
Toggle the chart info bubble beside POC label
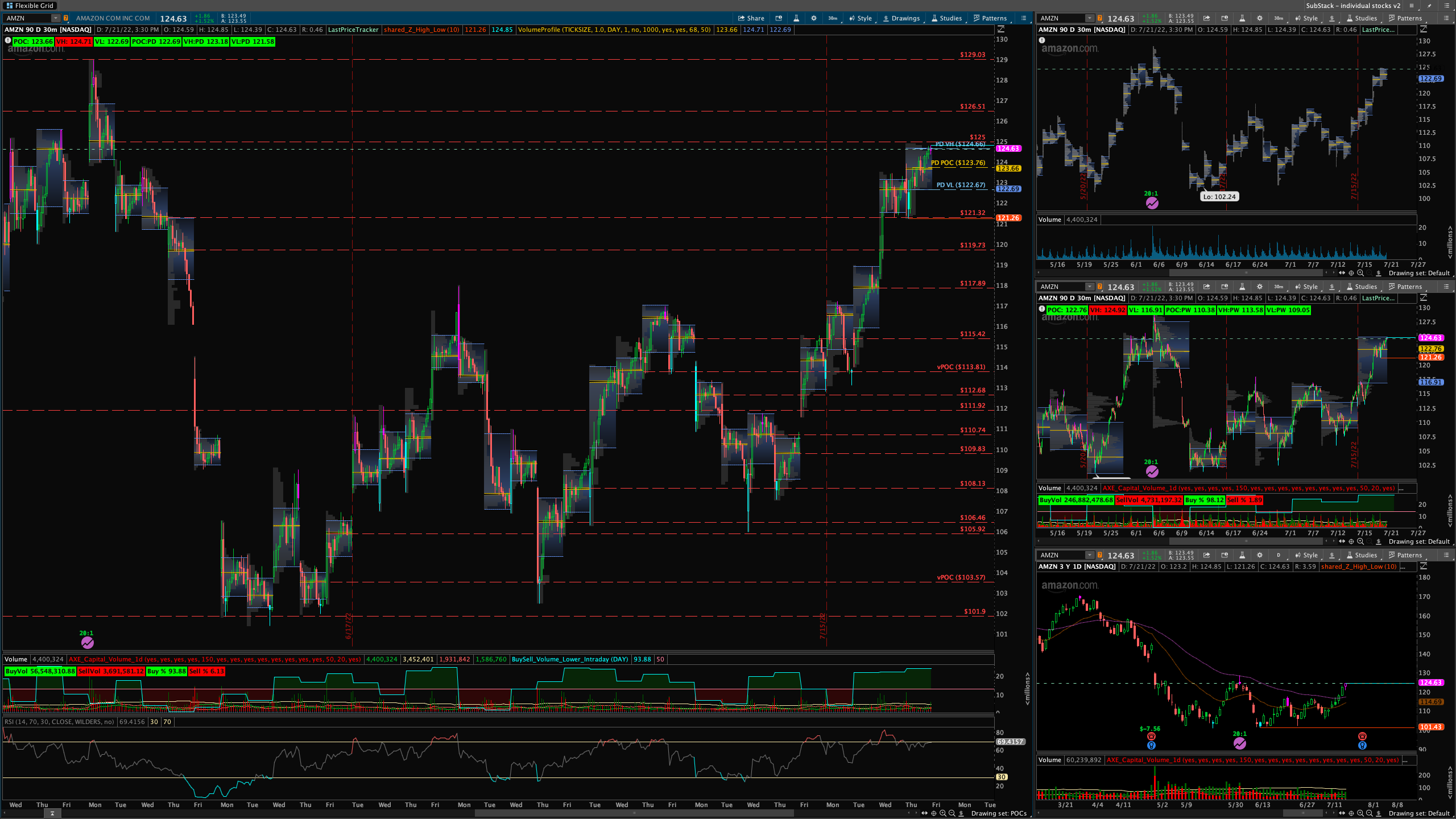pyautogui.click(x=7, y=41)
